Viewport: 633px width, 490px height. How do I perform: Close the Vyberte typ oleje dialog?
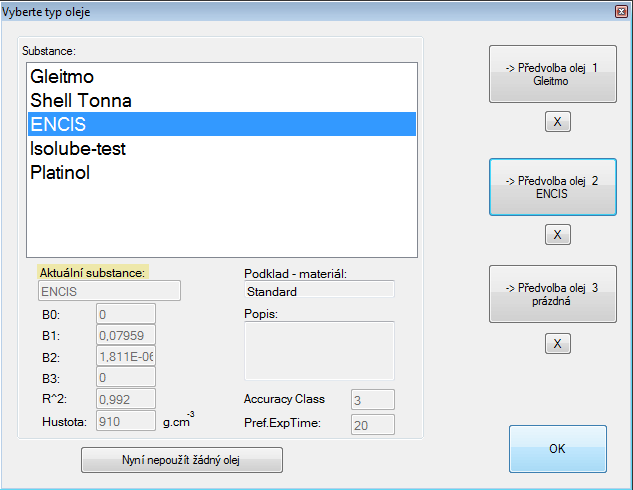(x=621, y=12)
